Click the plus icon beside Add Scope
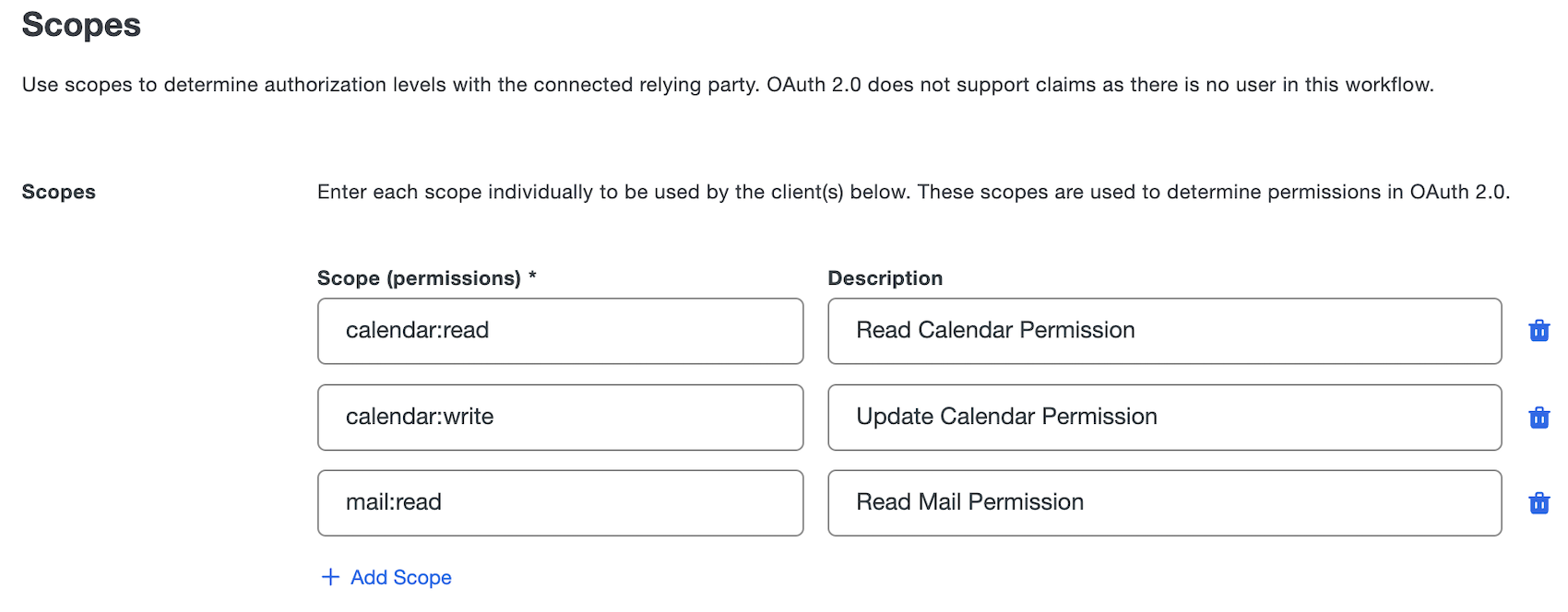Screen dimensions: 1568x612 (329, 576)
